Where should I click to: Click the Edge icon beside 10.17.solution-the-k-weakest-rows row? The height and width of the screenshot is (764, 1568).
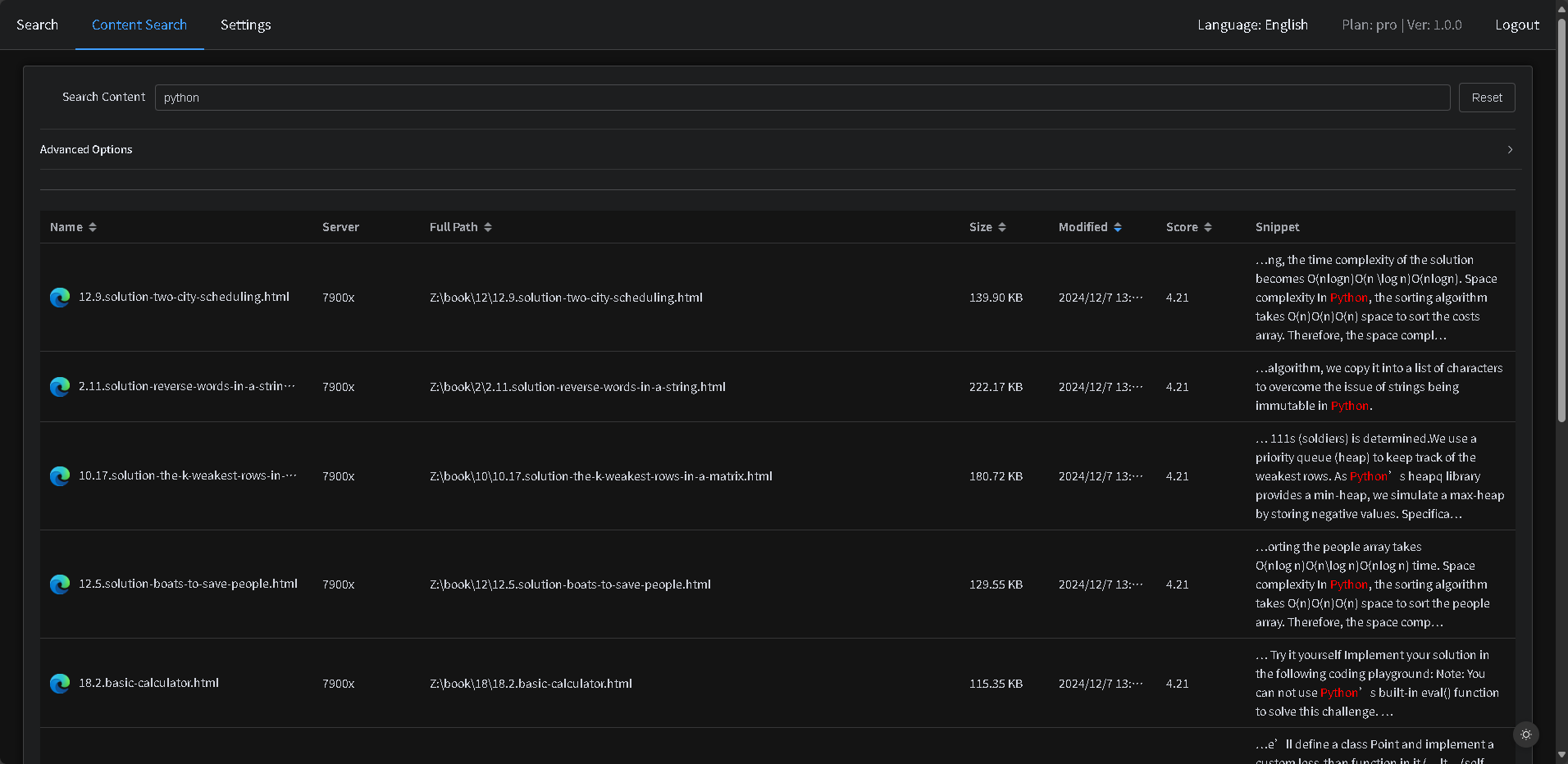[60, 476]
